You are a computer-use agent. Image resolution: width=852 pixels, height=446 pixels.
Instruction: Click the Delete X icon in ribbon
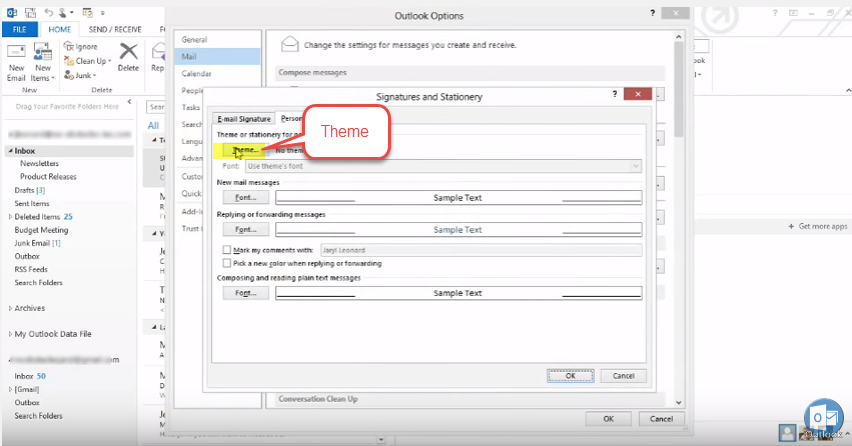click(x=128, y=52)
